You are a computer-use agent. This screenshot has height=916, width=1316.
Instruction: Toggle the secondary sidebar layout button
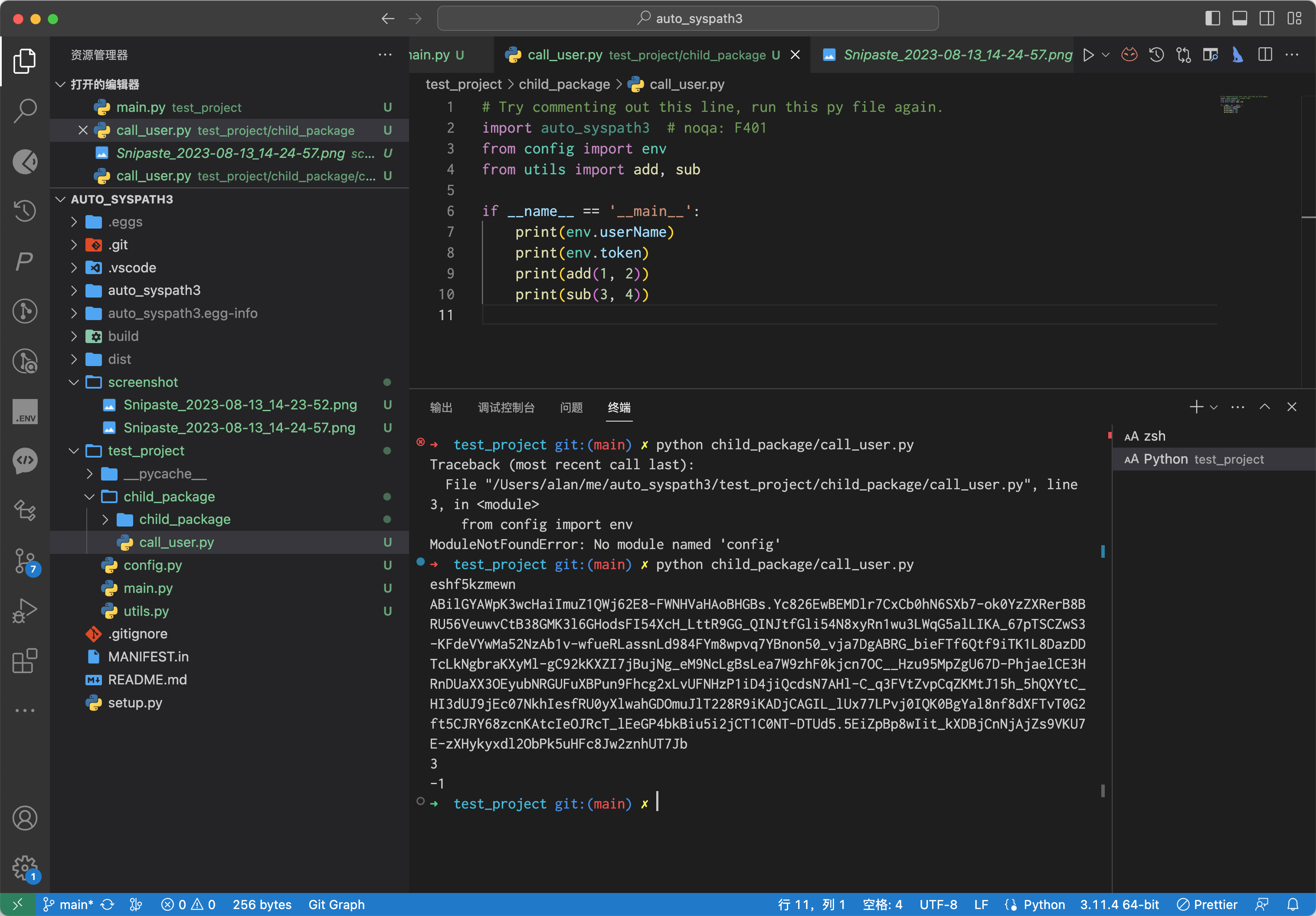click(1267, 18)
